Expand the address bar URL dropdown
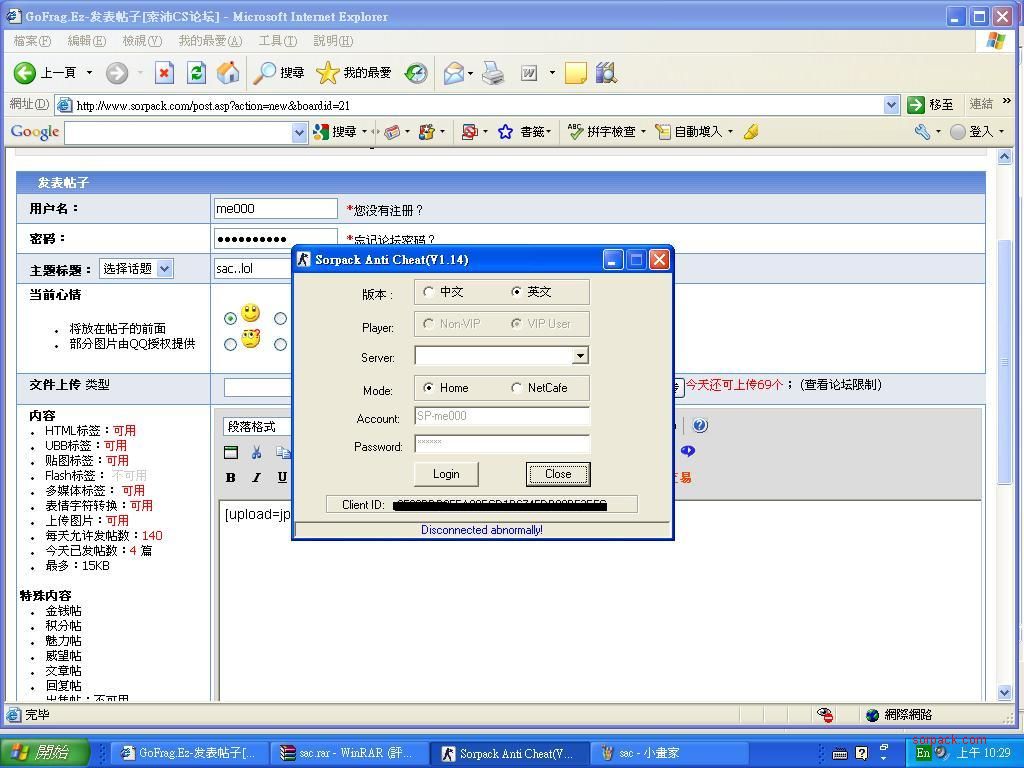 (x=891, y=105)
